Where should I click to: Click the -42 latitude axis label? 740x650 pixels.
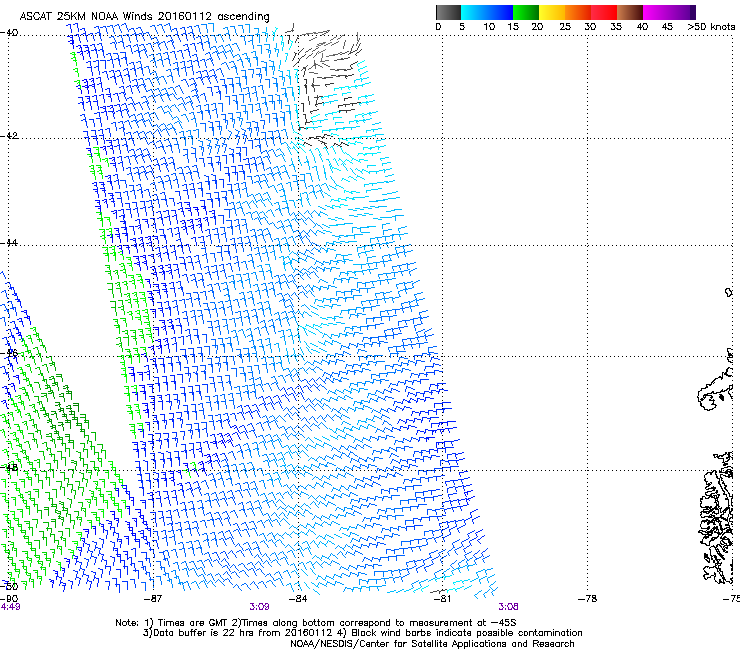click(x=9, y=136)
